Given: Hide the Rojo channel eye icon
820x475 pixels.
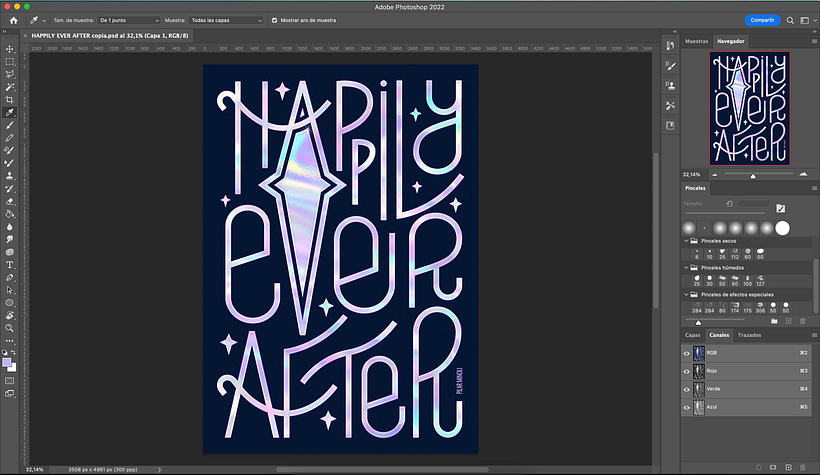Looking at the screenshot, I should 687,371.
